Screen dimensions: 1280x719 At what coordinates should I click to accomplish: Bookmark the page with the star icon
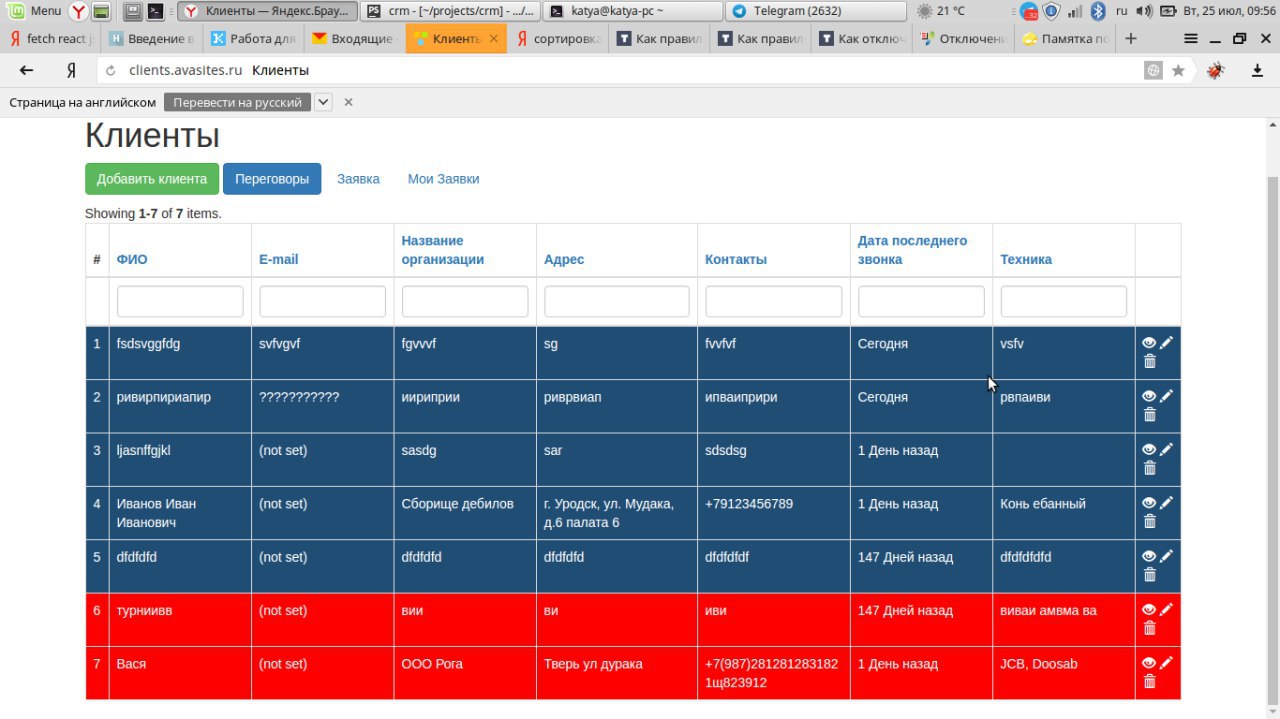pos(1178,70)
